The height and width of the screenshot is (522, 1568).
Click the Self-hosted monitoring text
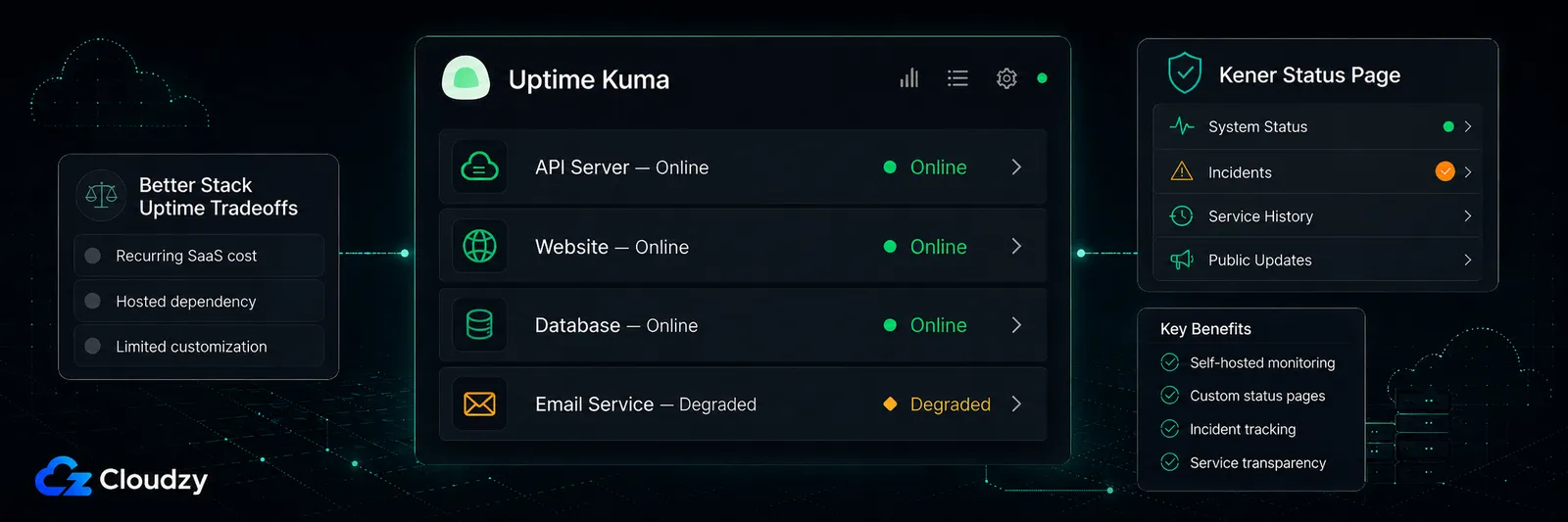[1262, 362]
